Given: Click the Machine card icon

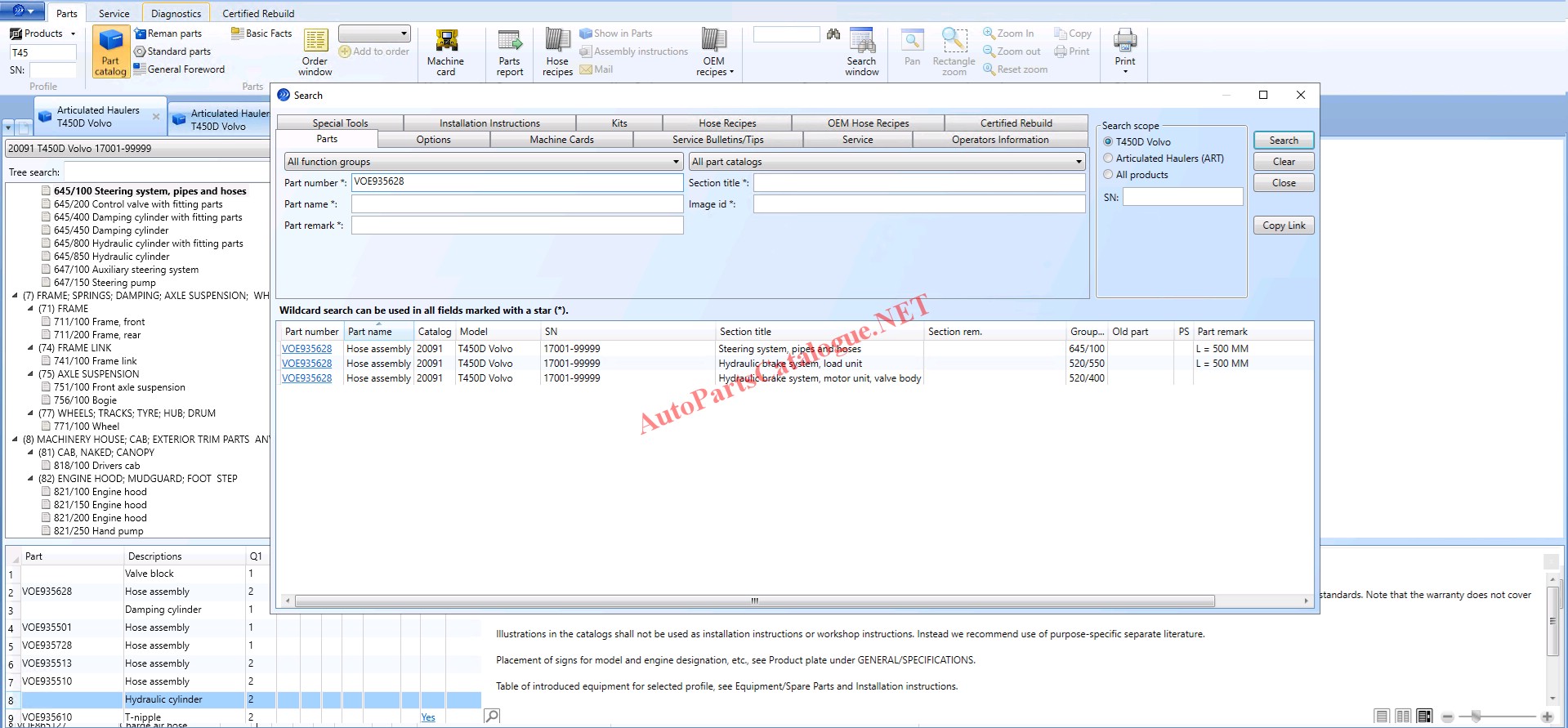Looking at the screenshot, I should point(445,51).
